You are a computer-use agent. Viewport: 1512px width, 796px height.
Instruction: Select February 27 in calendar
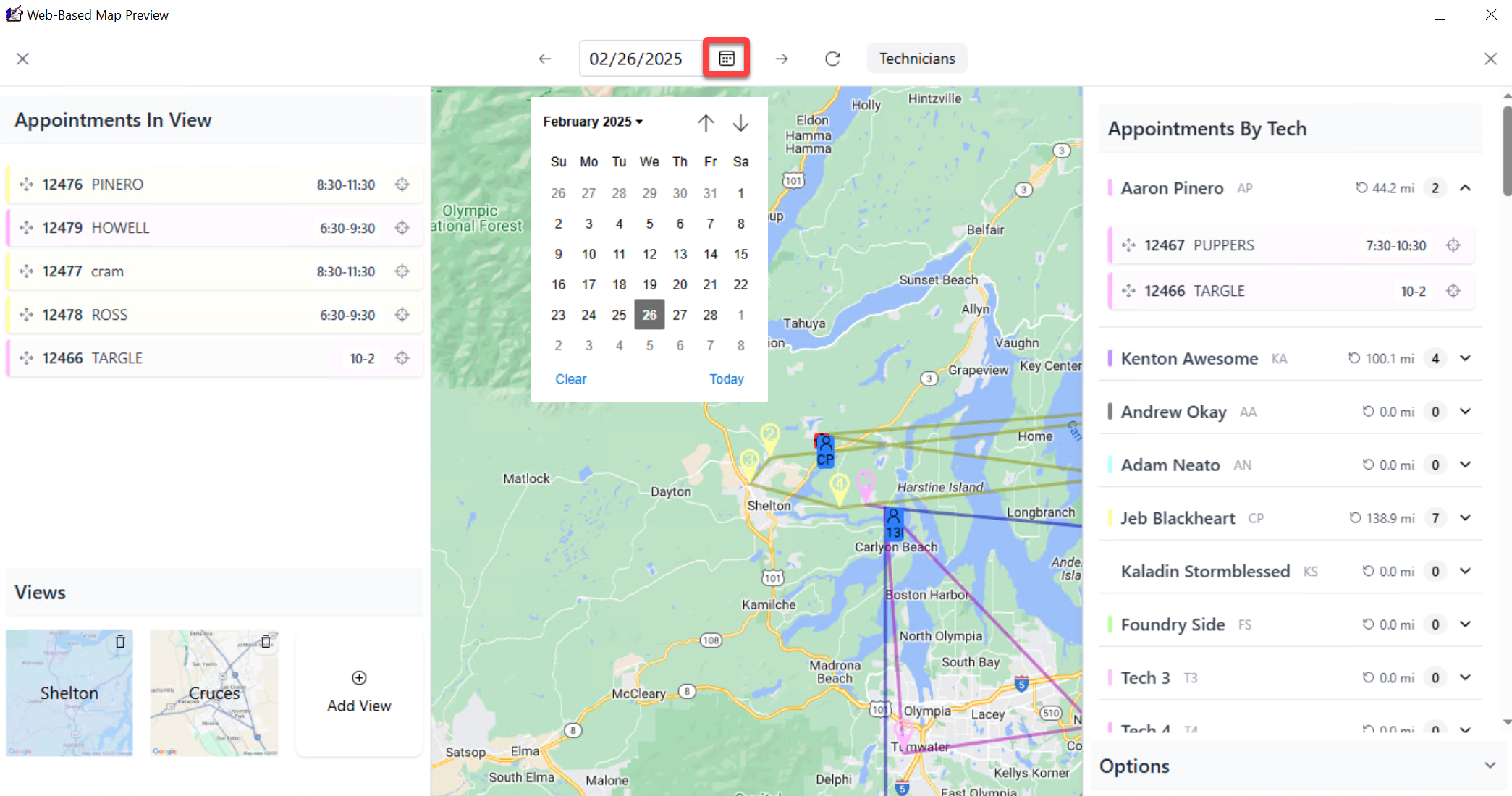(x=680, y=315)
